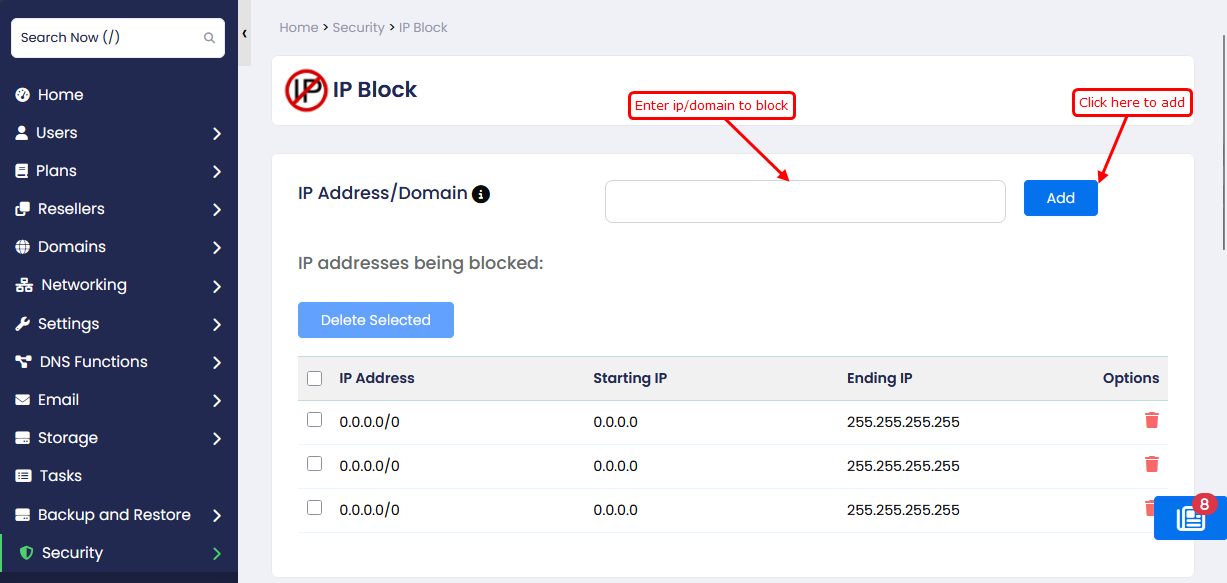The image size is (1227, 583).
Task: Open the Security sidebar section
Action: (x=72, y=553)
